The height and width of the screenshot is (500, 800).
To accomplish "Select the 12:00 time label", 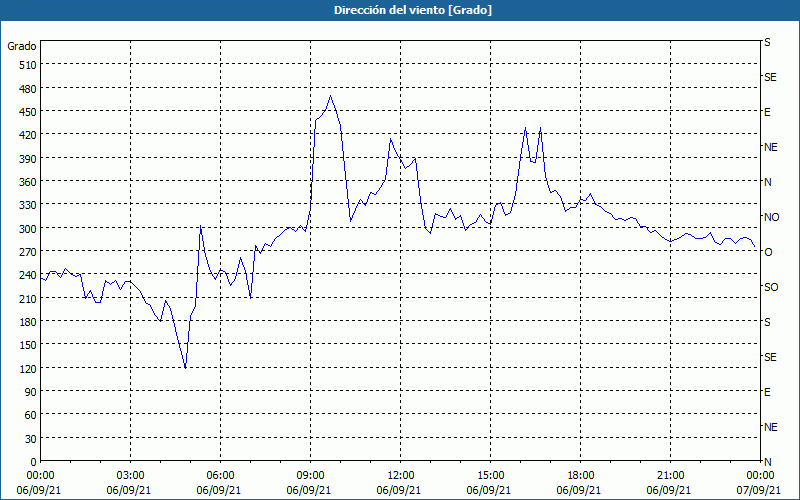I will tap(401, 476).
